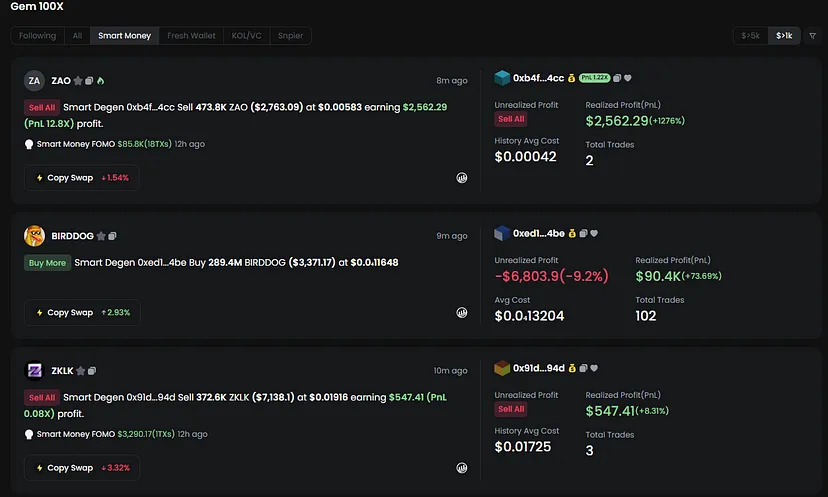Open the BIRDDOG token avatar
The image size is (828, 497).
pos(34,236)
